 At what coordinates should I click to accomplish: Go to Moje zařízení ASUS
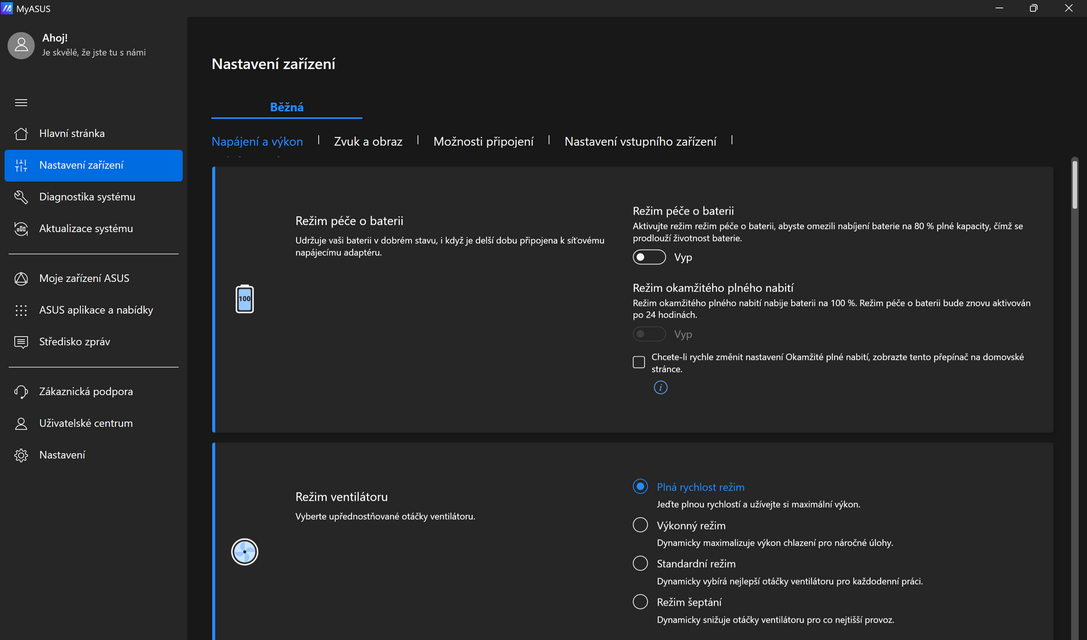pyautogui.click(x=84, y=278)
